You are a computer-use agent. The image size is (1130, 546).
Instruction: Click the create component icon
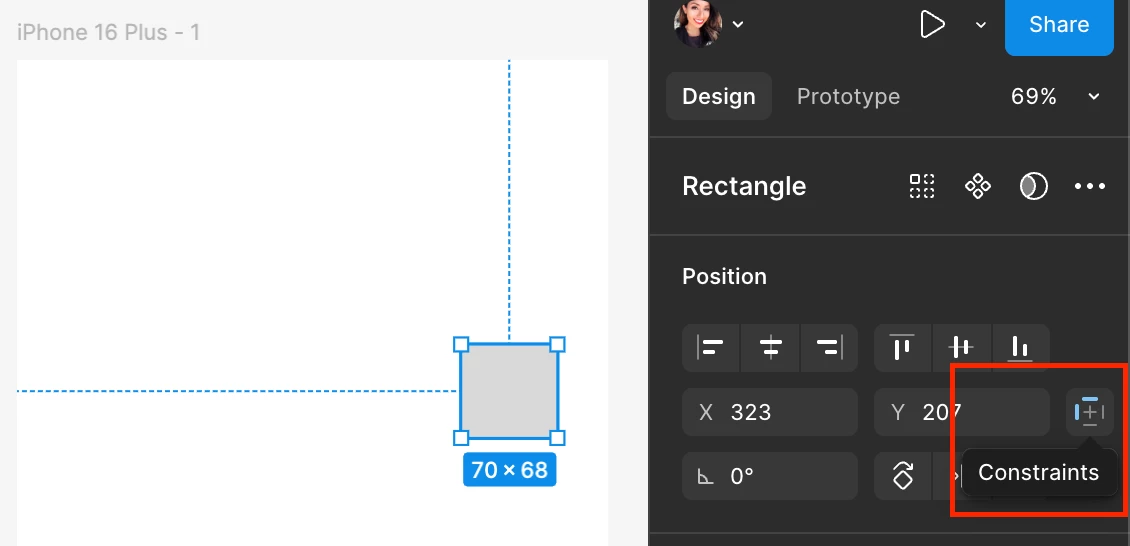tap(978, 186)
